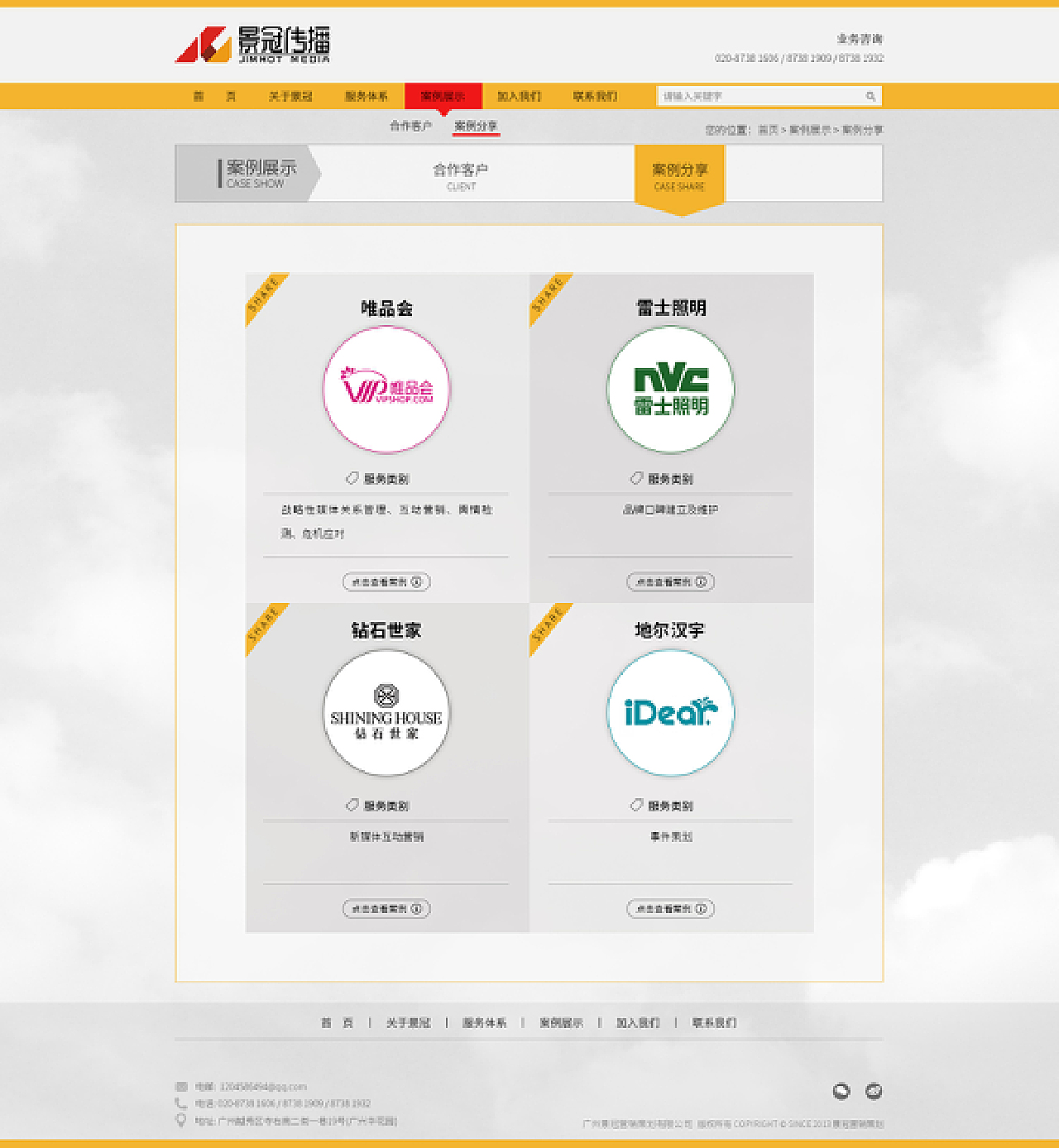Click the tag icon in 钻石世家 card
The image size is (1059, 1148).
(352, 805)
